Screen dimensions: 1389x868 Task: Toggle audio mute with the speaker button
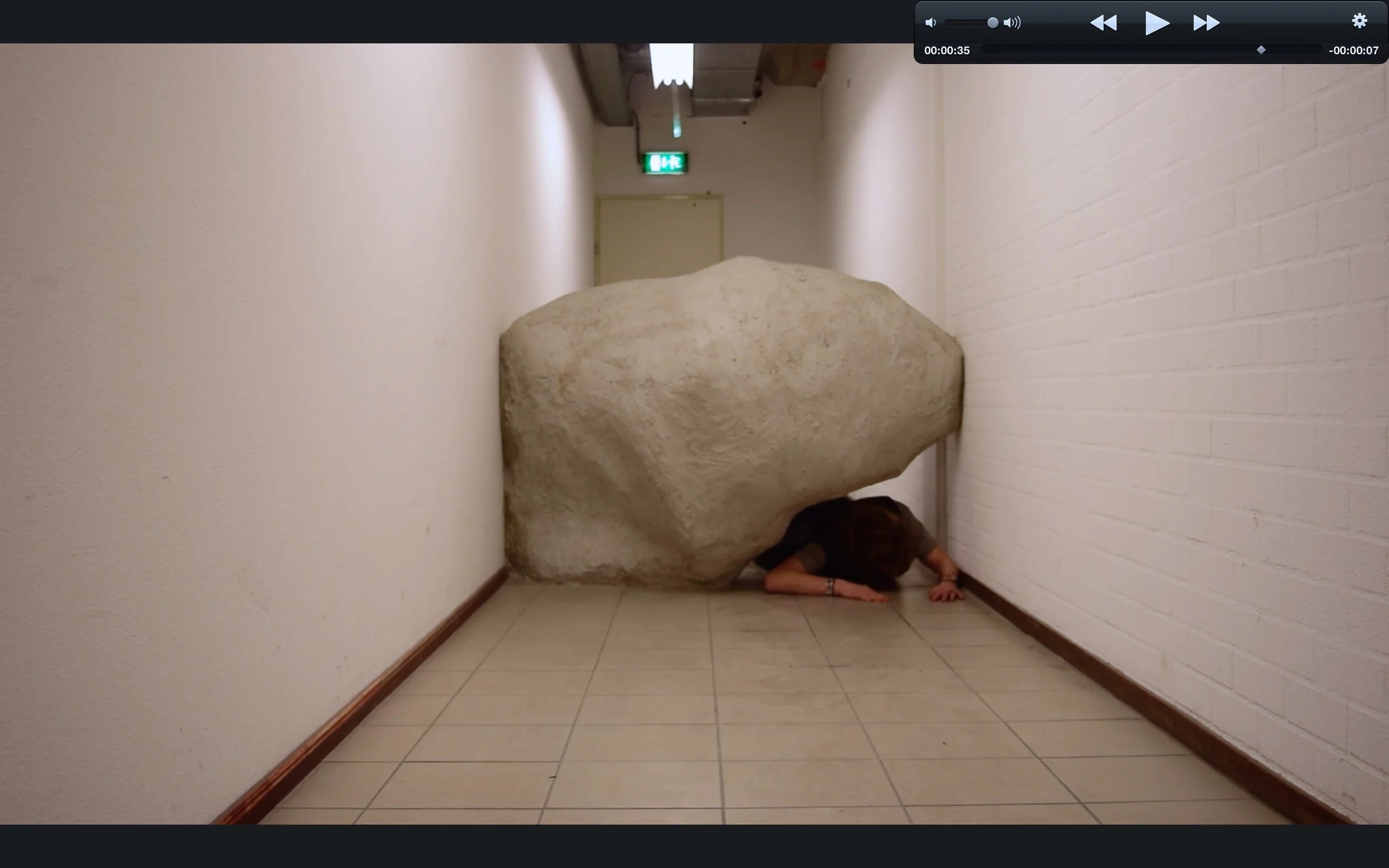[931, 22]
